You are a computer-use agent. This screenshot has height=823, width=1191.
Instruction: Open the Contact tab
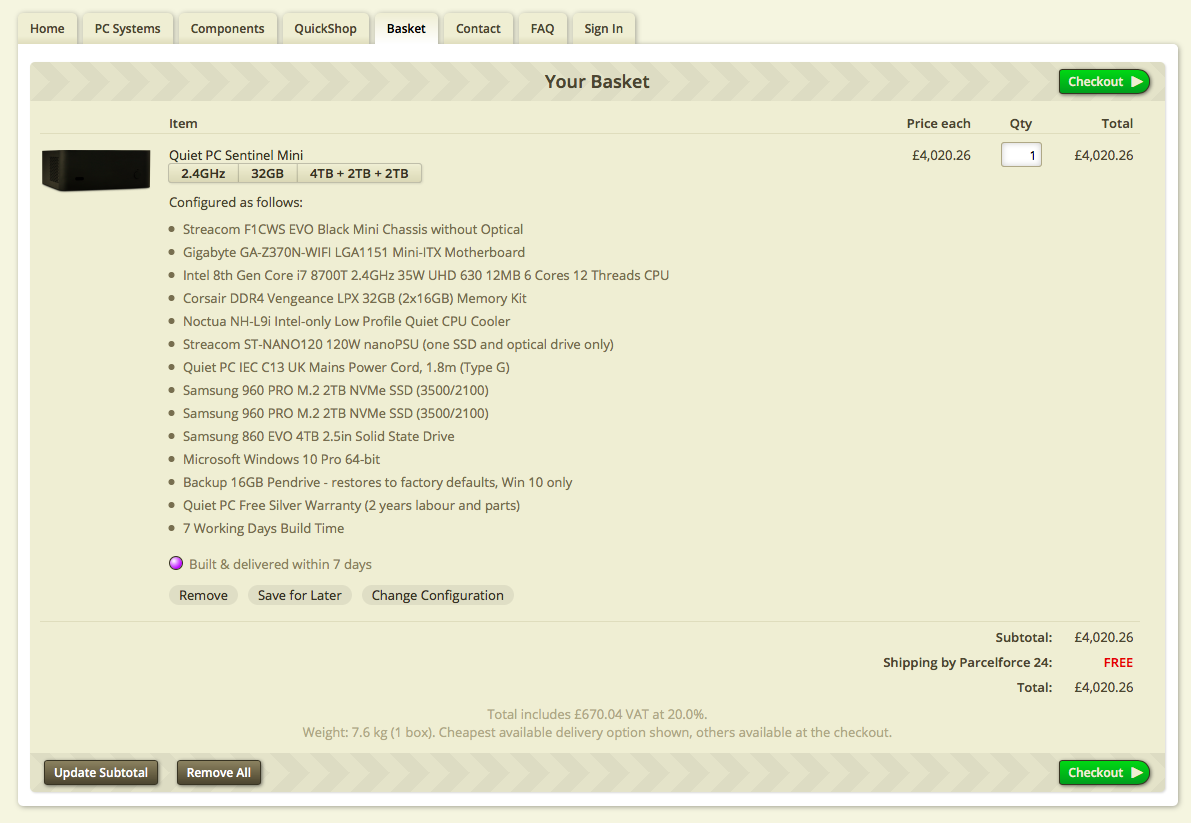click(478, 29)
